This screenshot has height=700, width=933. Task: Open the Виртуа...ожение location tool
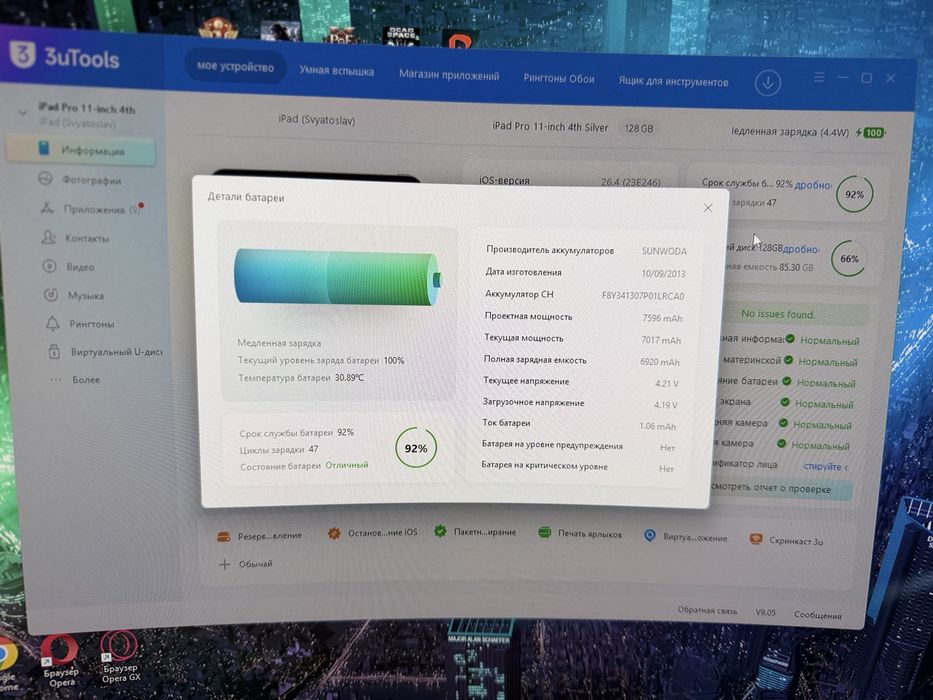[685, 537]
